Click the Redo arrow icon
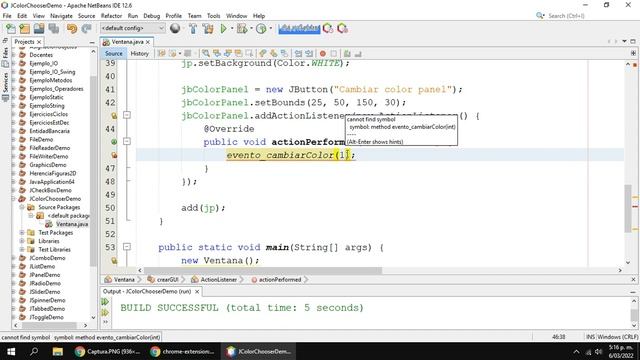The width and height of the screenshot is (640, 360). (x=86, y=29)
